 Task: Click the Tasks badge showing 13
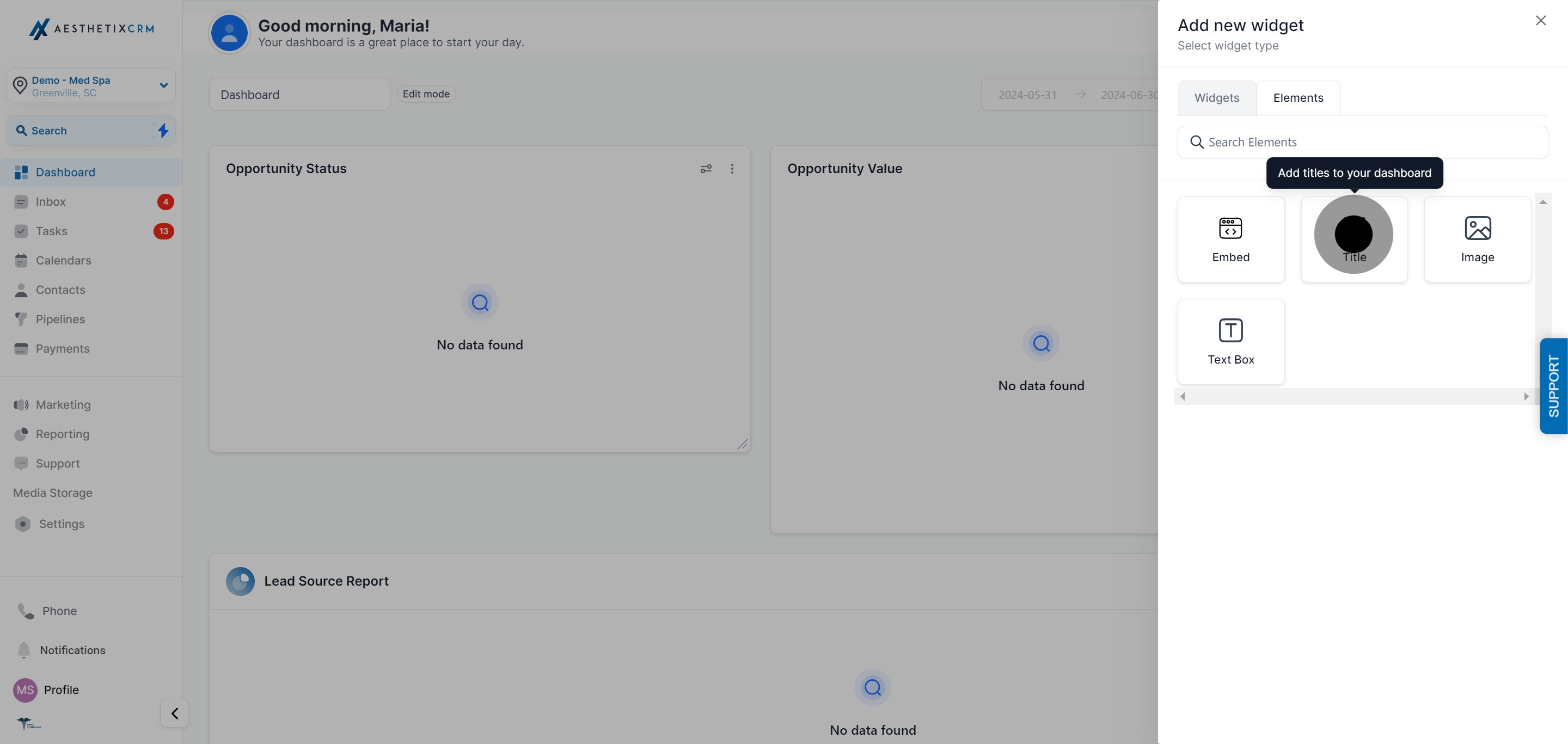(x=164, y=231)
